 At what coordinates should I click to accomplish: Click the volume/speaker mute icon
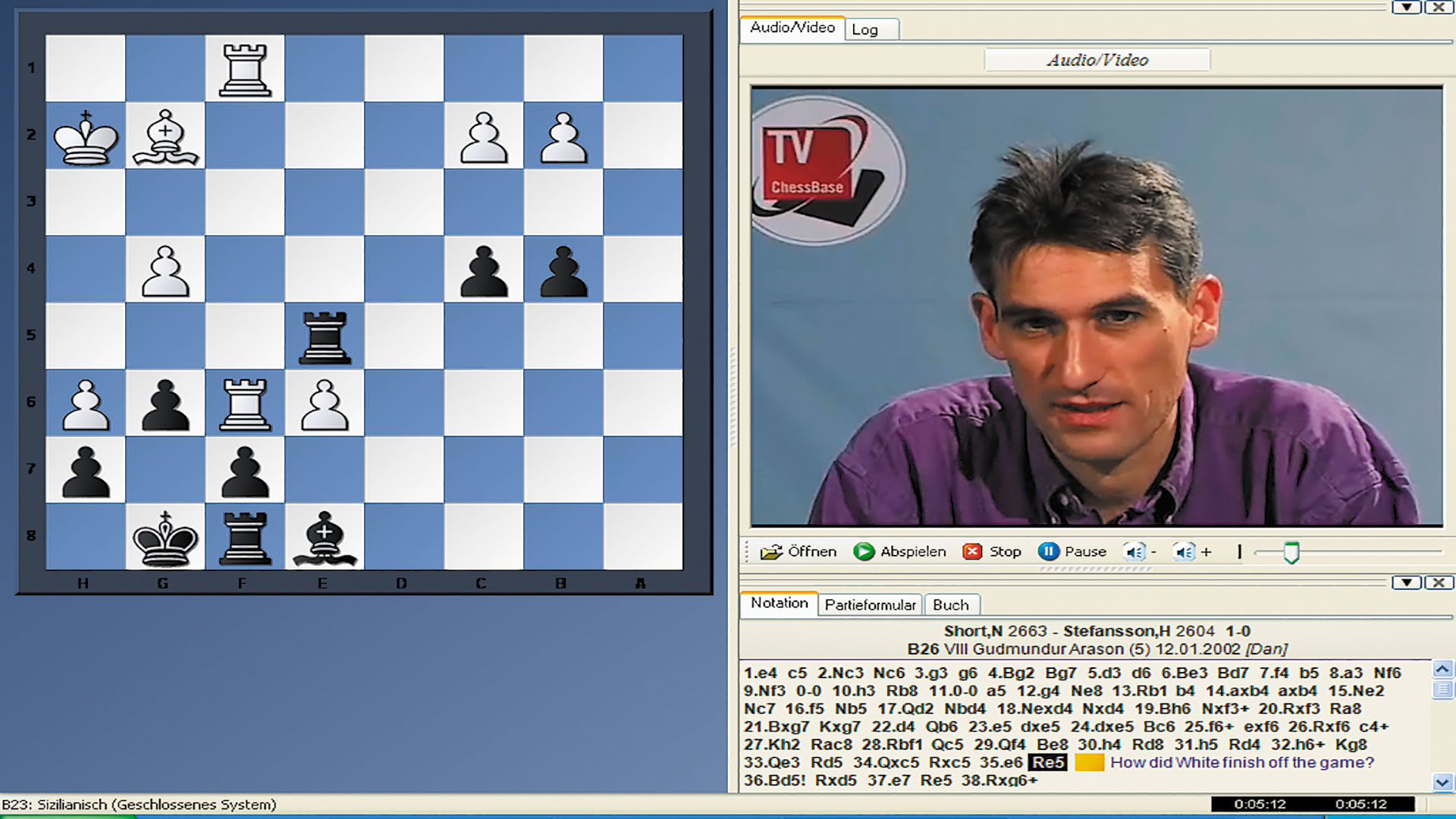(1133, 551)
